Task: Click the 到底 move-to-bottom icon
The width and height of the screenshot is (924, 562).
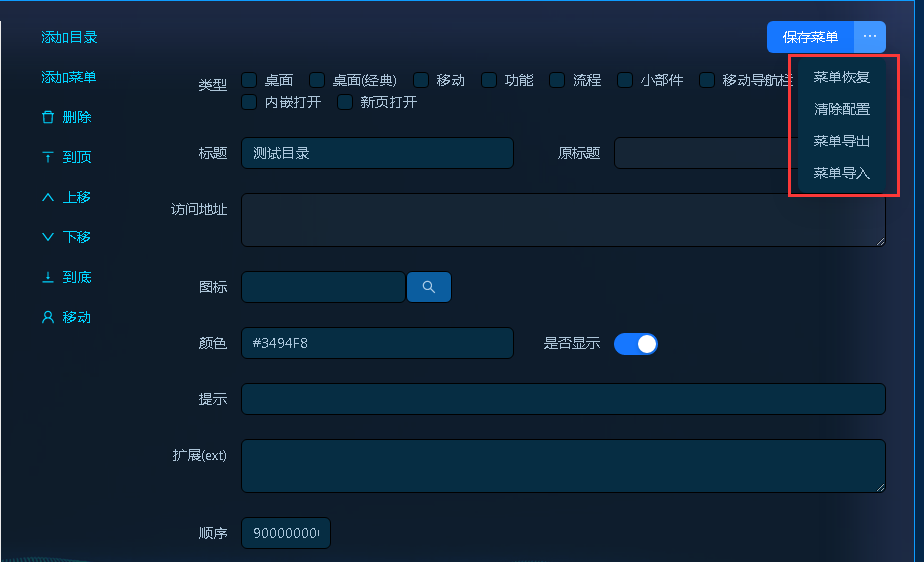Action: tap(48, 277)
